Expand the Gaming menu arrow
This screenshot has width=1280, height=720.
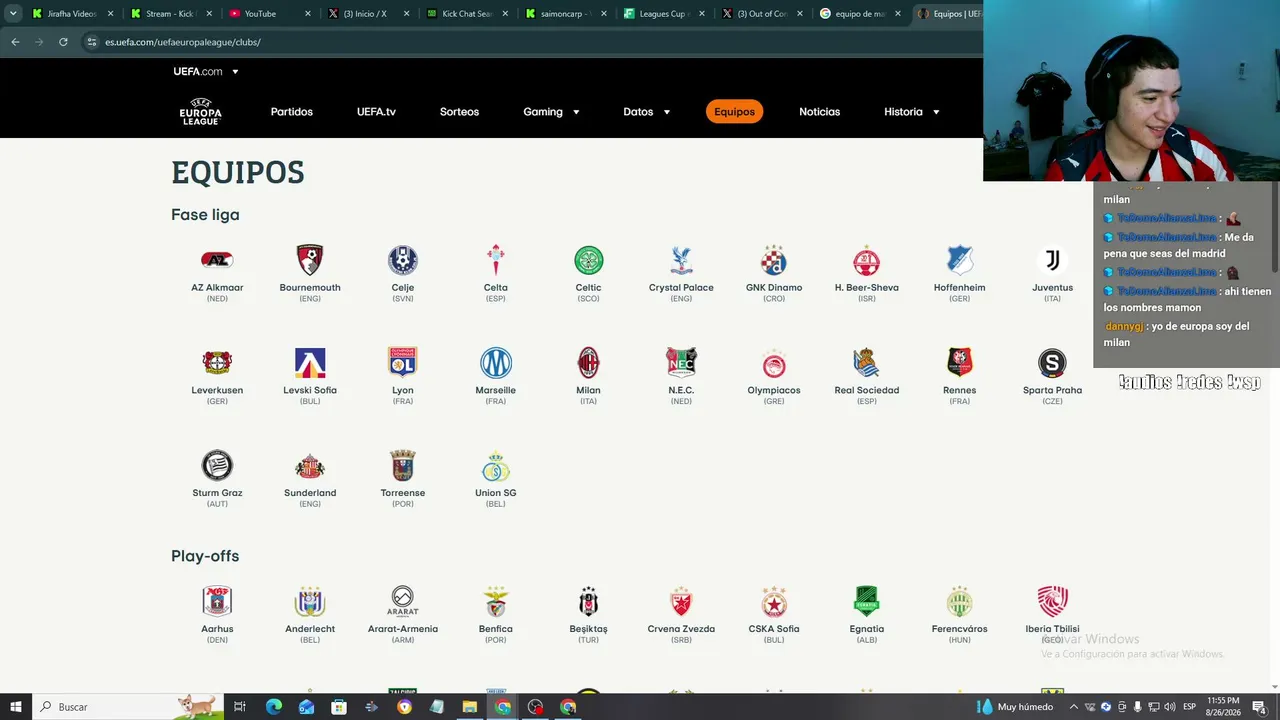click(576, 112)
